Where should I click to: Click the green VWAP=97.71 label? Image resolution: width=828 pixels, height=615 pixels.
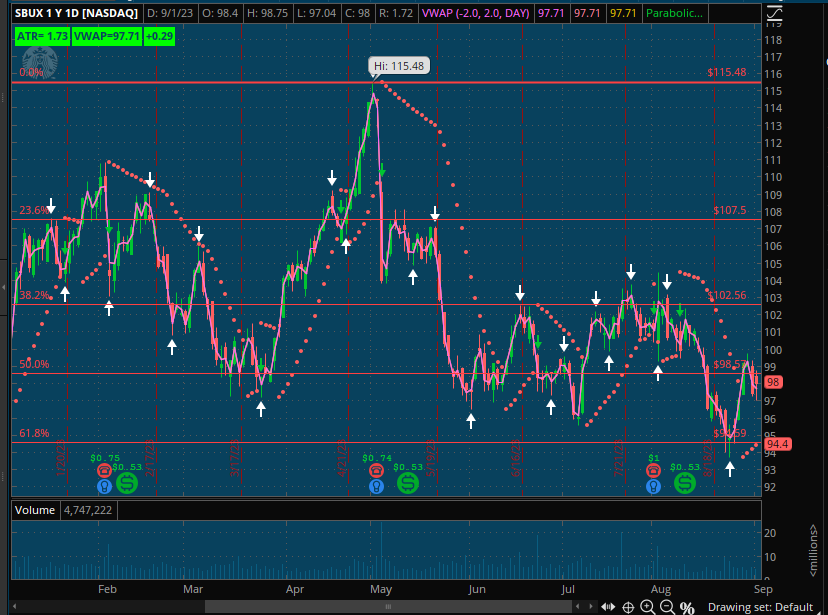106,36
